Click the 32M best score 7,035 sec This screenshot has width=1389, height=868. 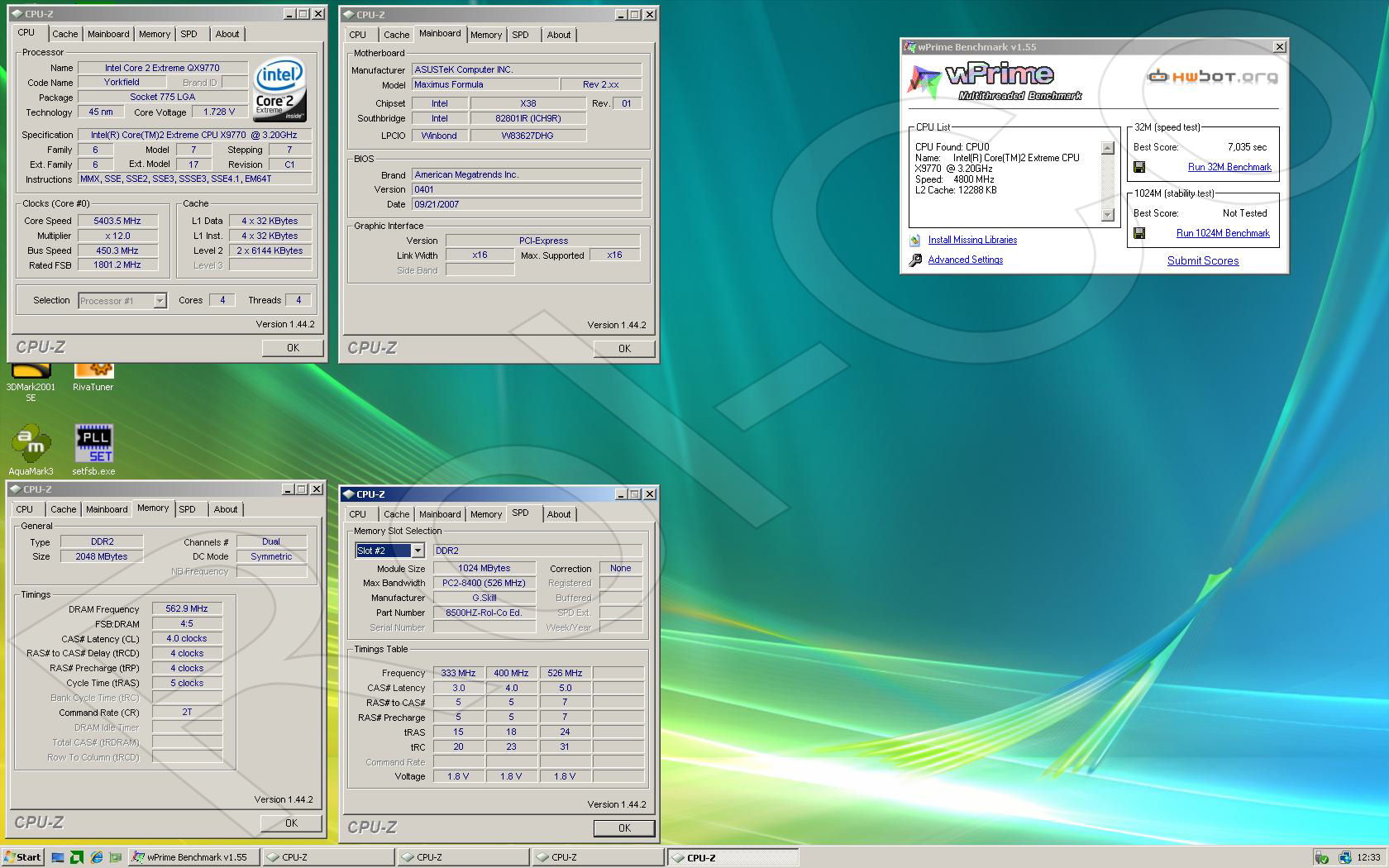click(1247, 147)
